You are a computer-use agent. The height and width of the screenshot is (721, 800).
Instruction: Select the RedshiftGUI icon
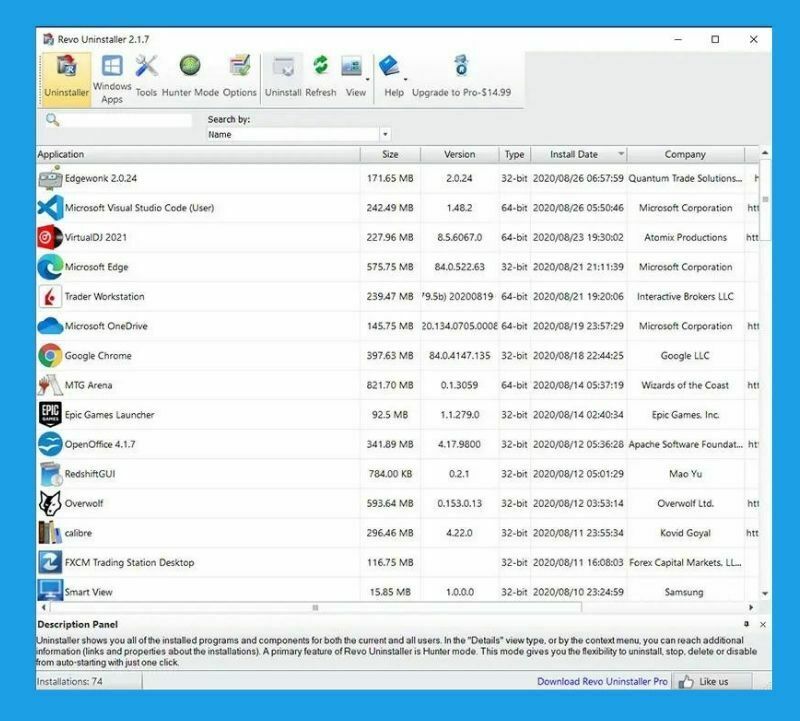coord(50,474)
